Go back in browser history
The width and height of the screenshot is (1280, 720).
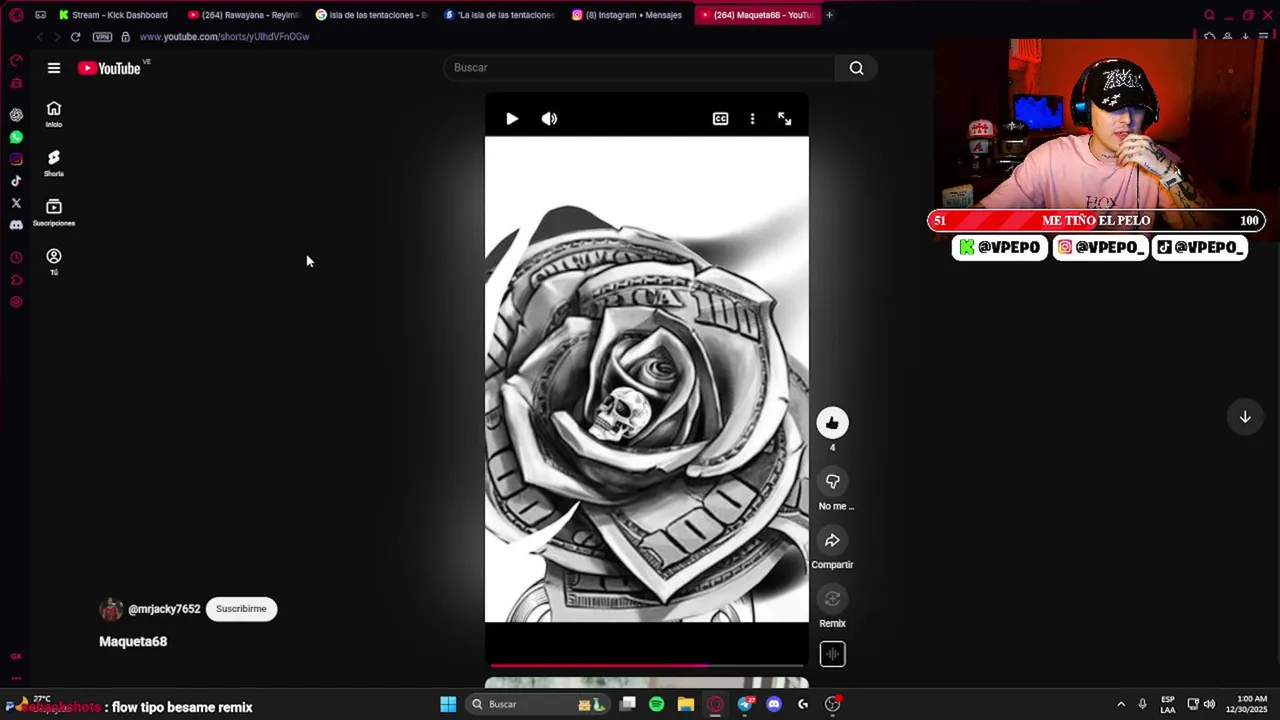[x=39, y=37]
